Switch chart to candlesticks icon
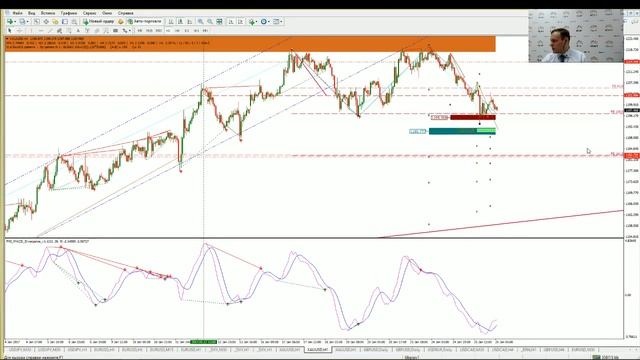Image resolution: width=640 pixels, height=360 pixels. coord(180,21)
